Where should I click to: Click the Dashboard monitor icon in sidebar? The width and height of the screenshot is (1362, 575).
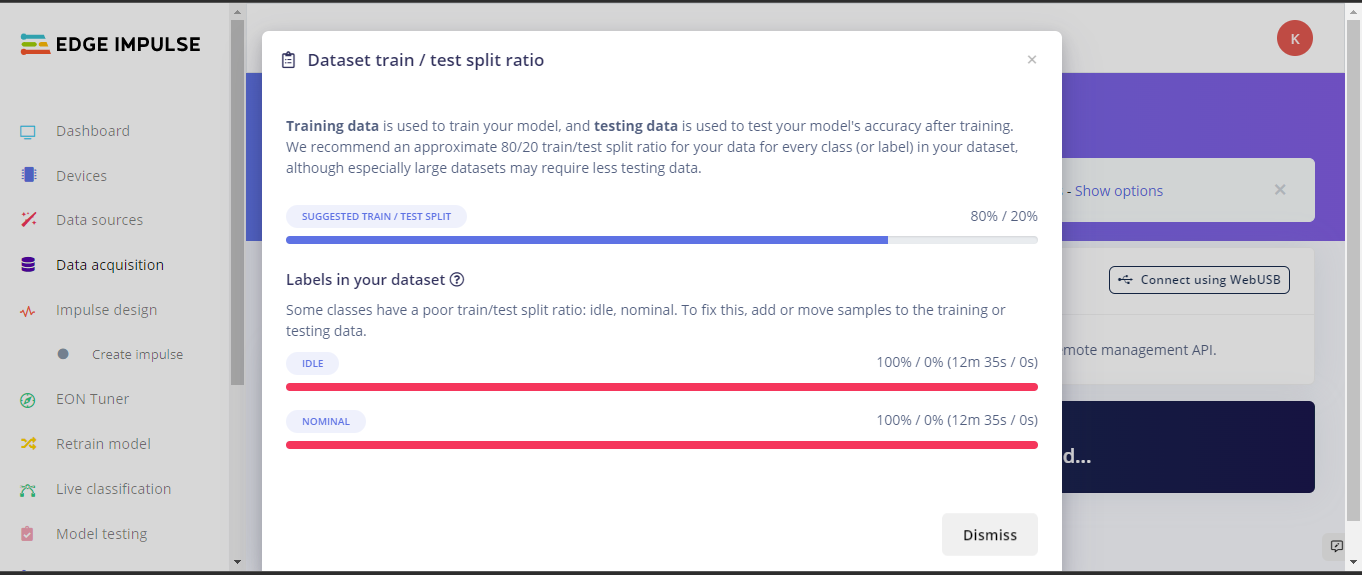[28, 131]
